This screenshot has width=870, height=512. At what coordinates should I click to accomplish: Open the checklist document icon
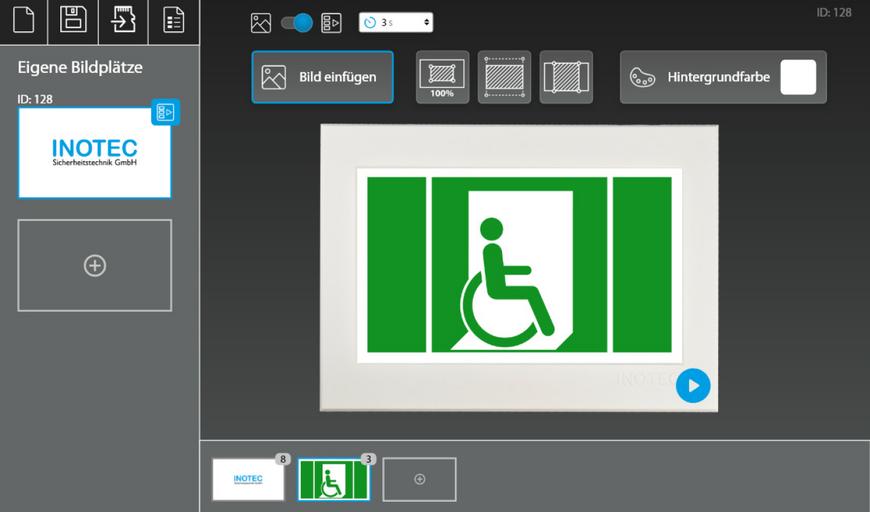[173, 20]
